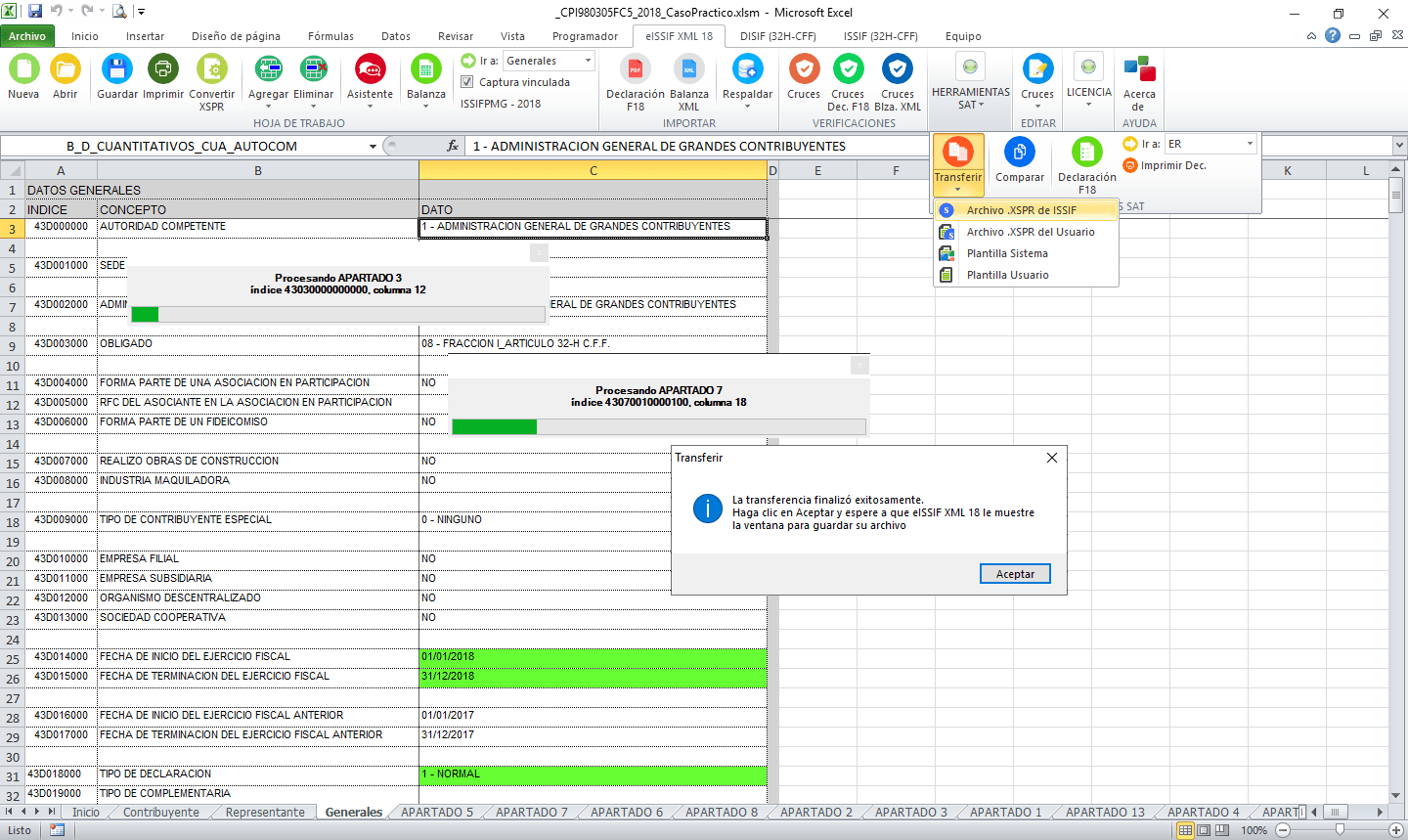Switch to the Fórmulas ribbon tab
1408x840 pixels.
coord(331,36)
